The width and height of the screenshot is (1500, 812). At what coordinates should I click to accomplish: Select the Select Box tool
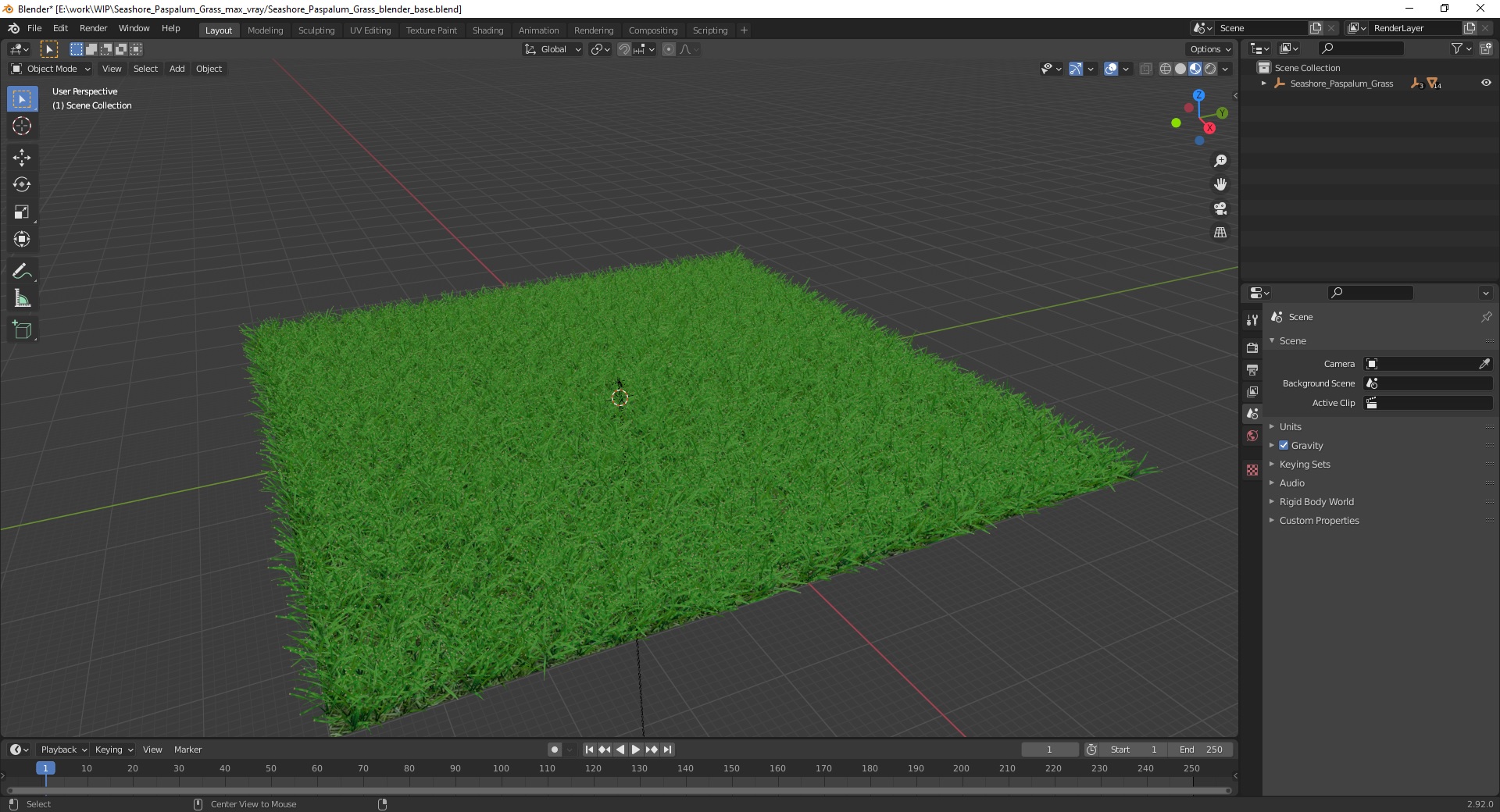[x=22, y=99]
